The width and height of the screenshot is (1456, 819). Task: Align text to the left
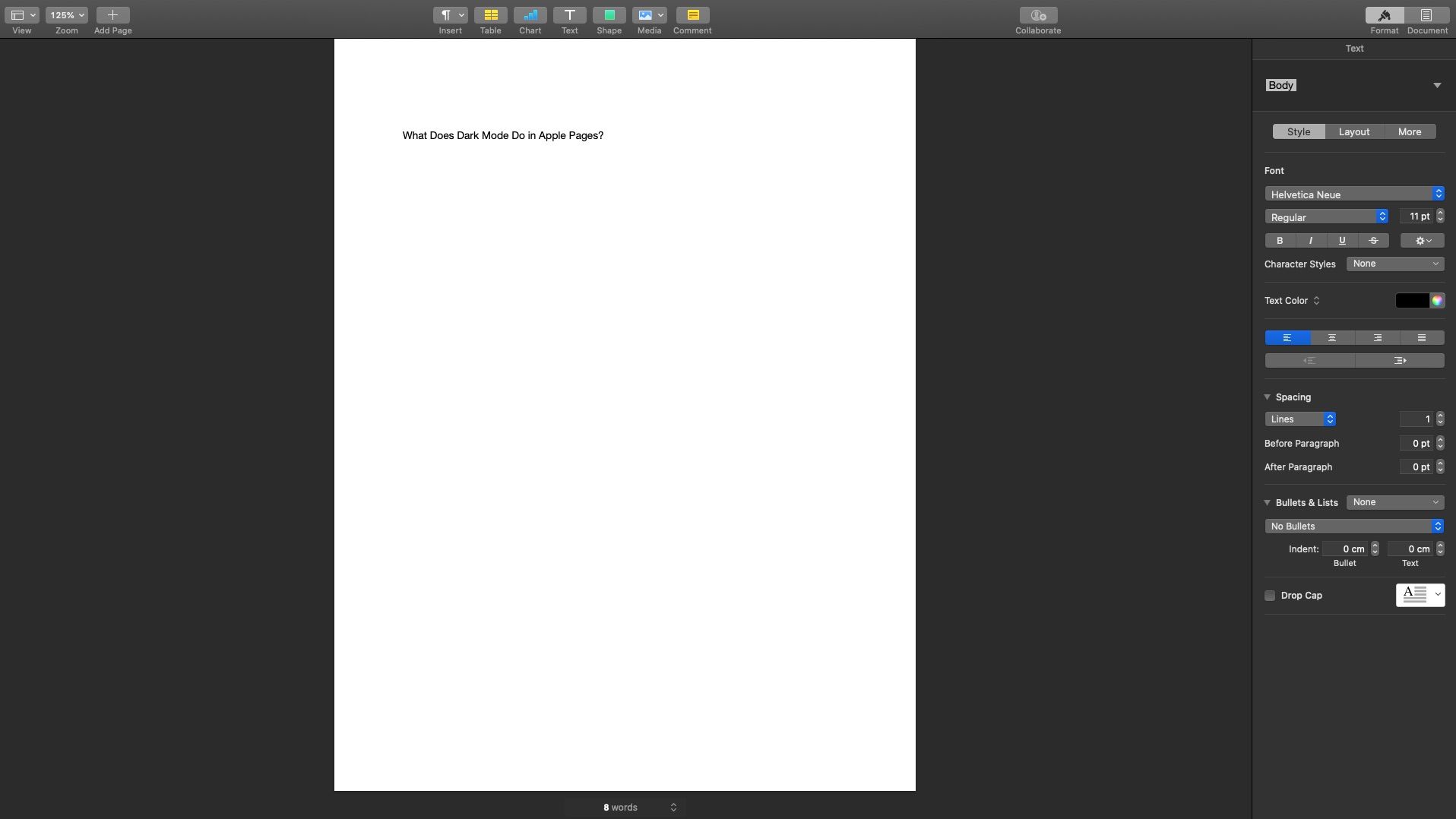(1287, 338)
